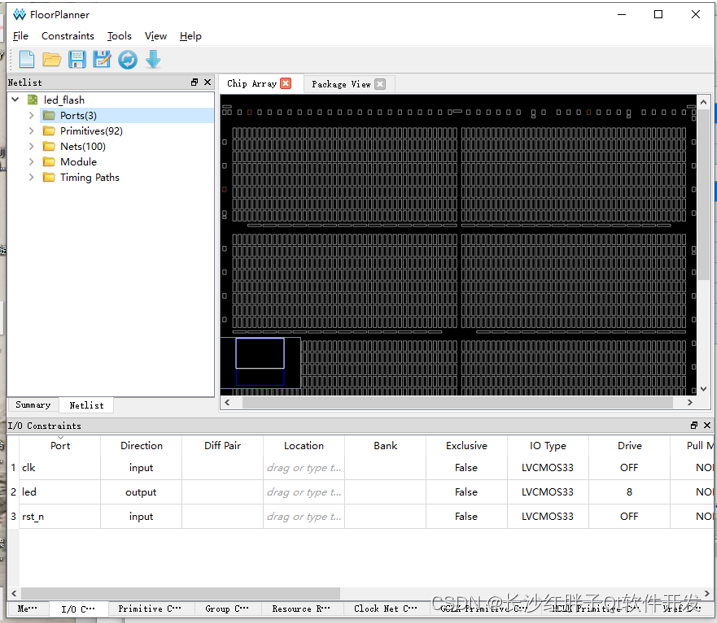
Task: Close the Netlist panel
Action: click(207, 82)
